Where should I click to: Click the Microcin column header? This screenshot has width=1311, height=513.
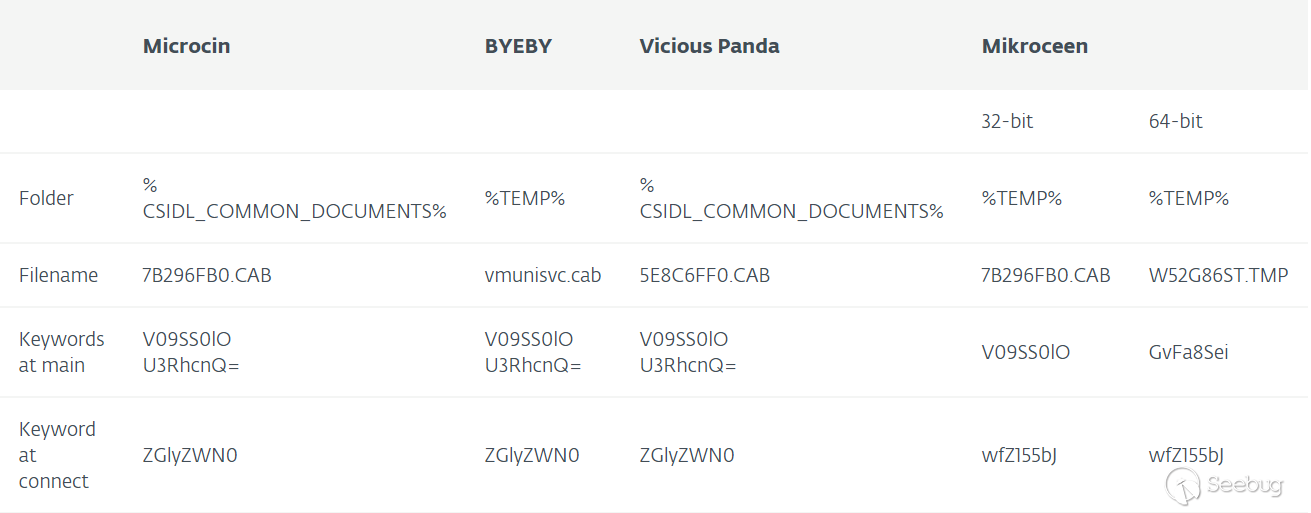(x=187, y=46)
